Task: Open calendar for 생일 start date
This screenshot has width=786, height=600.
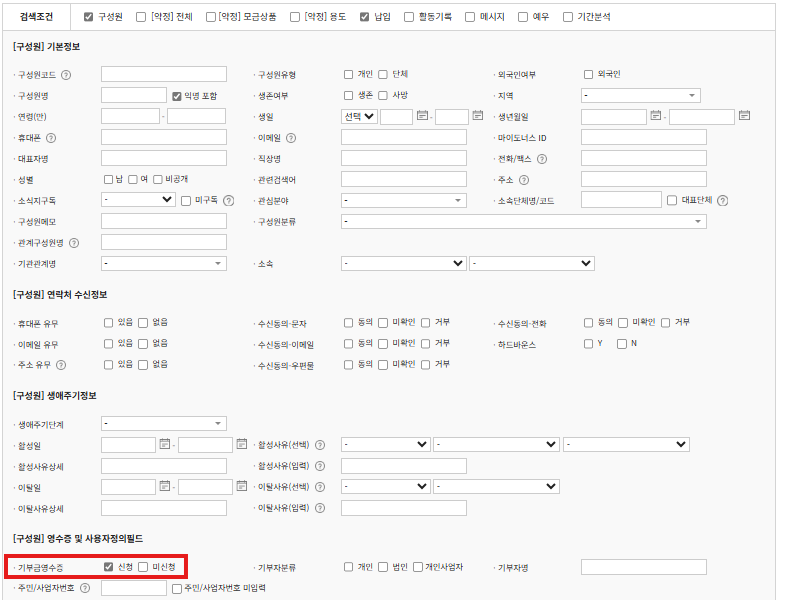Action: click(x=422, y=116)
